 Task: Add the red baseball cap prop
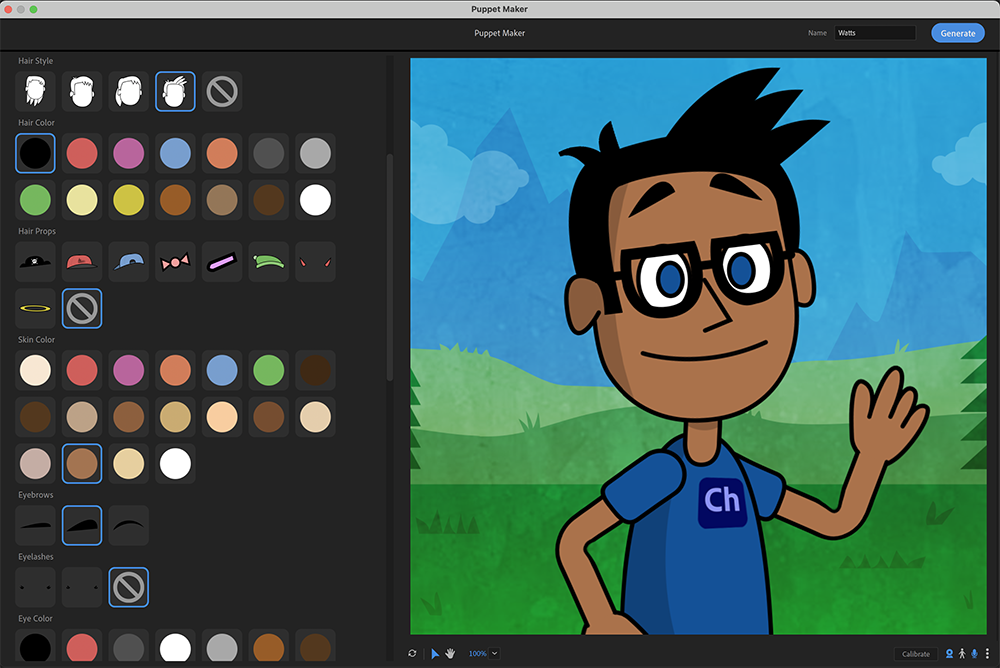coord(82,262)
